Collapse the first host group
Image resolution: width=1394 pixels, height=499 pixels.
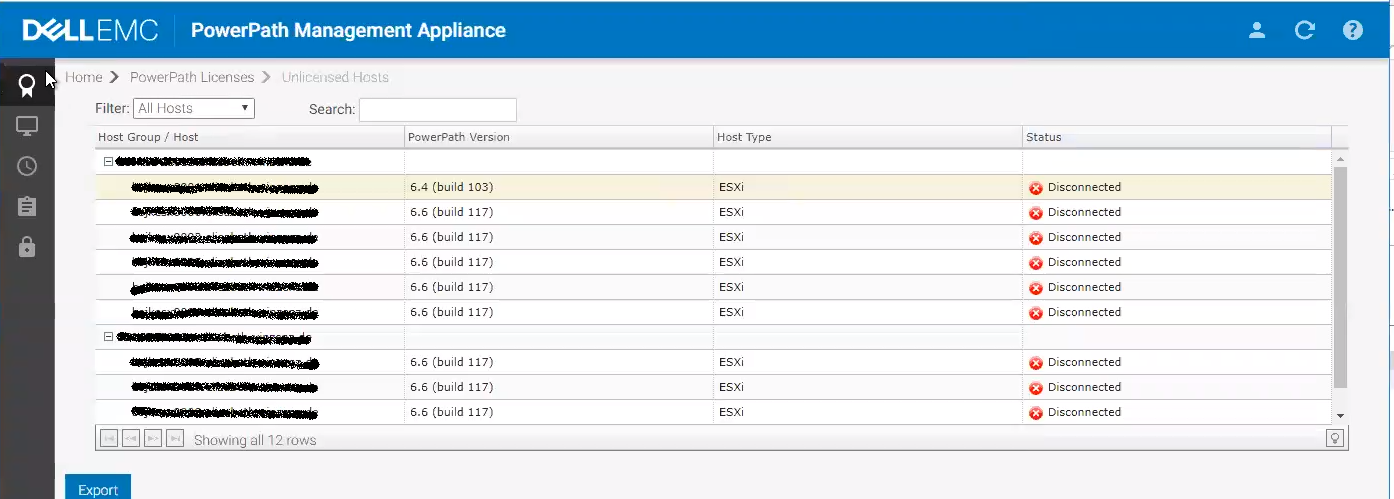(x=109, y=161)
